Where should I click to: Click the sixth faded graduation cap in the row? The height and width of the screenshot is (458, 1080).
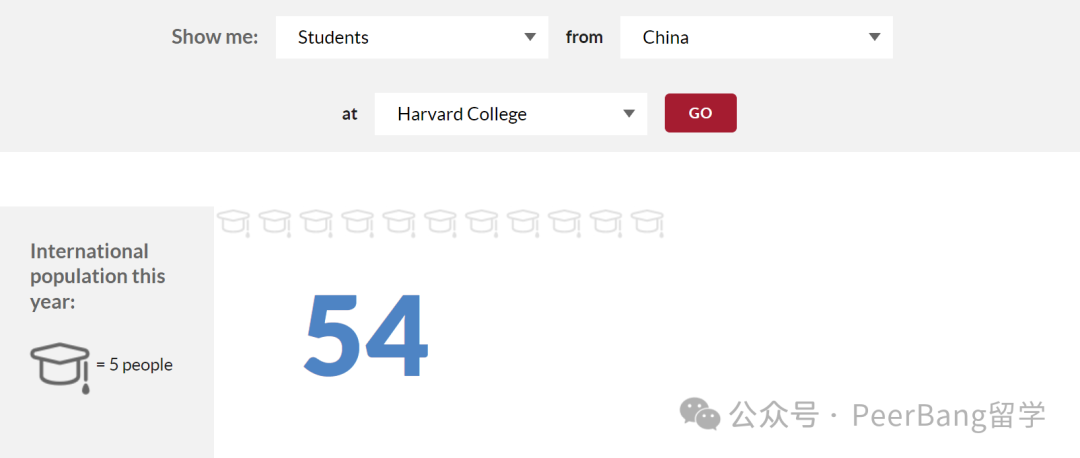[441, 223]
